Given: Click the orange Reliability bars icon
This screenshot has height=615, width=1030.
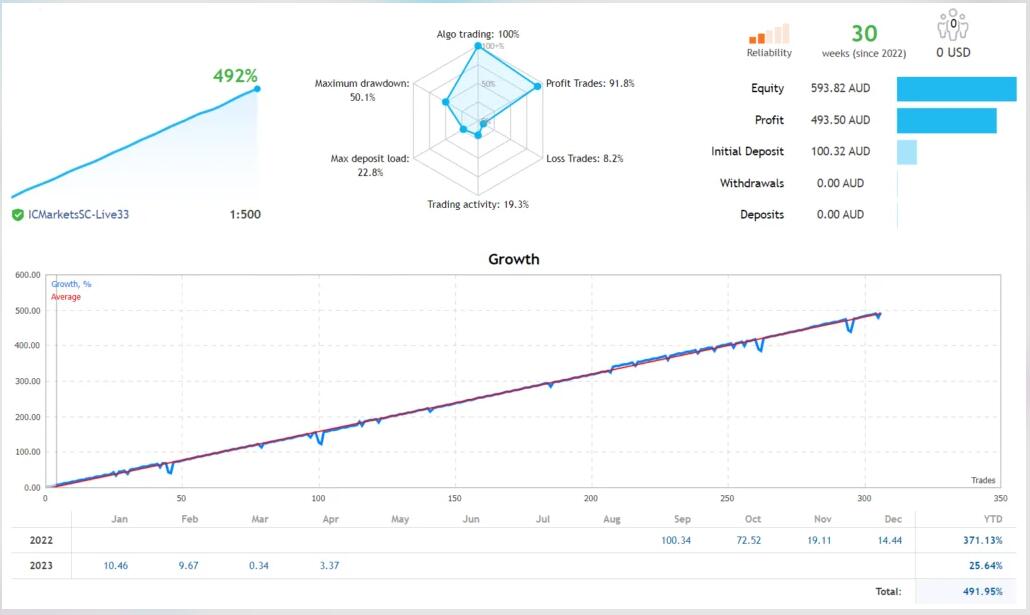Looking at the screenshot, I should click(x=769, y=35).
